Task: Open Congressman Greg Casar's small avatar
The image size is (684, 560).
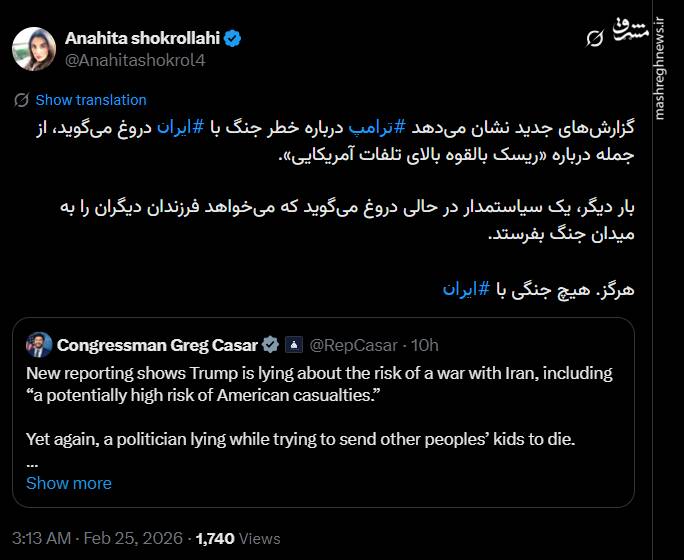Action: [x=40, y=345]
